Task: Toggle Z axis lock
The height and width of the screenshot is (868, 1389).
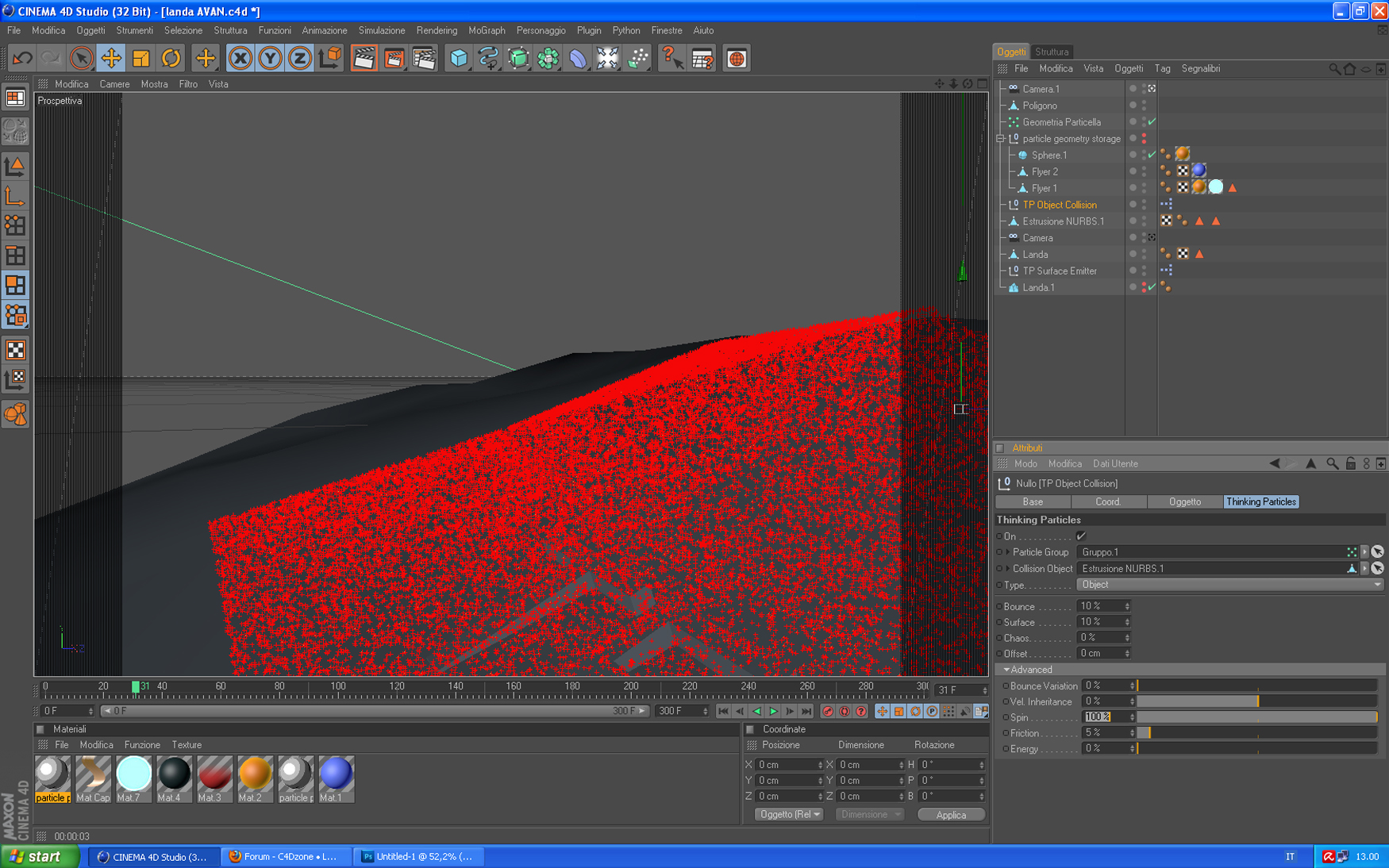Action: point(299,58)
